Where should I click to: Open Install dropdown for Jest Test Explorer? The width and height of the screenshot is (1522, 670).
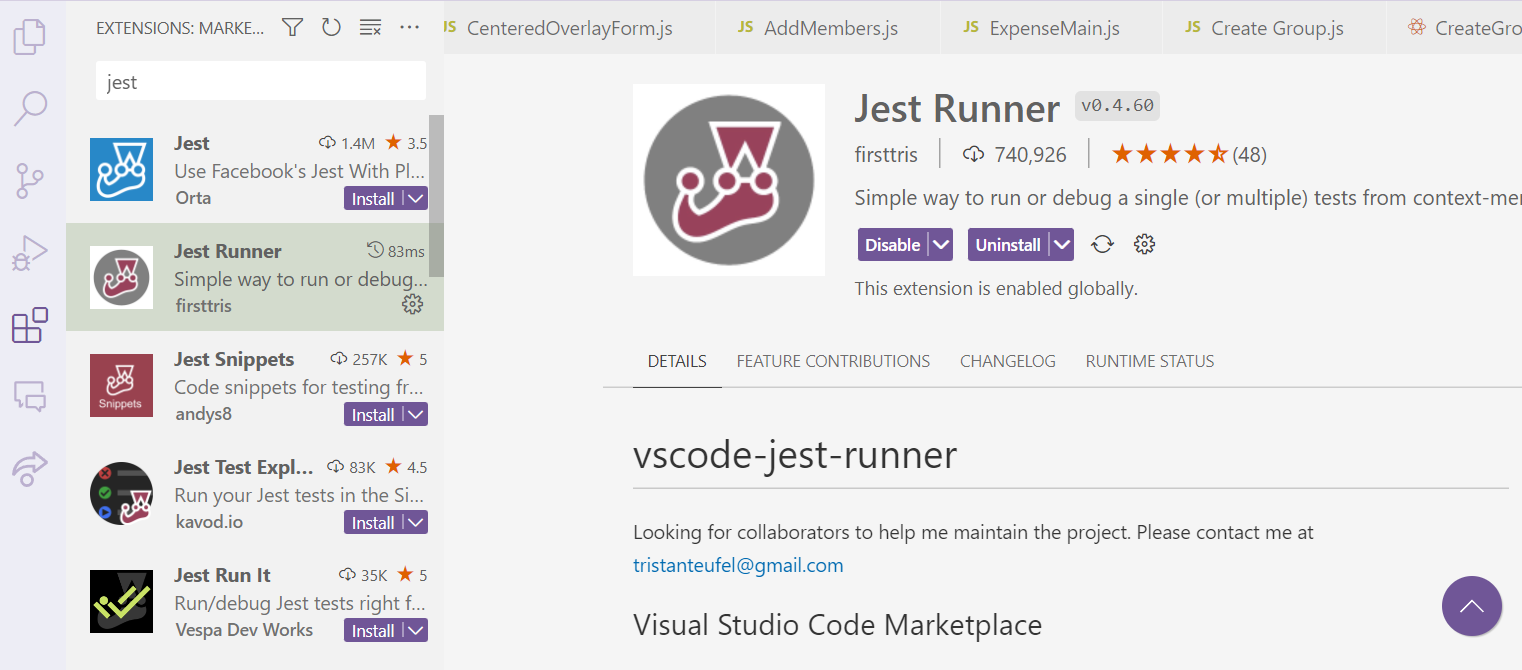pyautogui.click(x=415, y=522)
